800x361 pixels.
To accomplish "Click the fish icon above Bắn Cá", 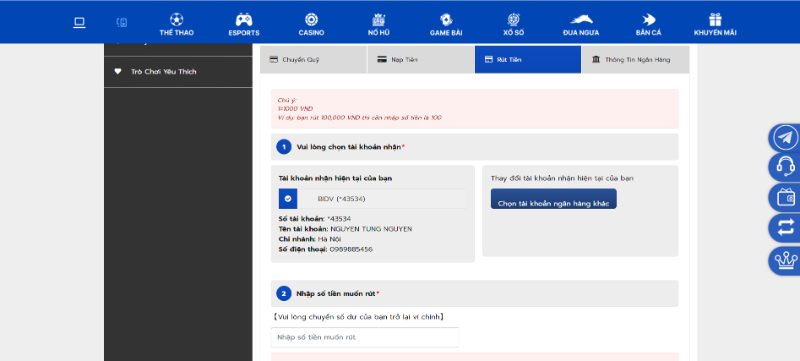I will point(648,19).
